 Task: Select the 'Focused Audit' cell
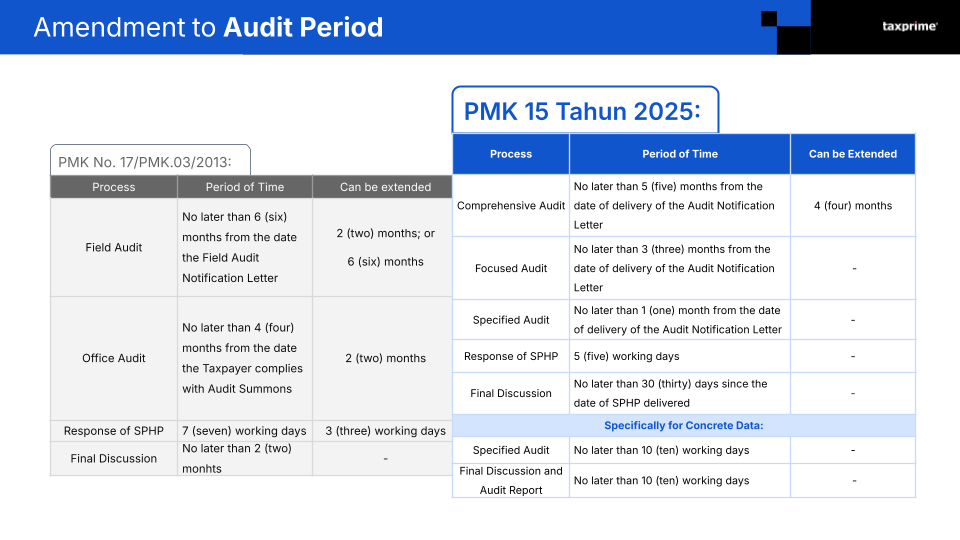[511, 268]
